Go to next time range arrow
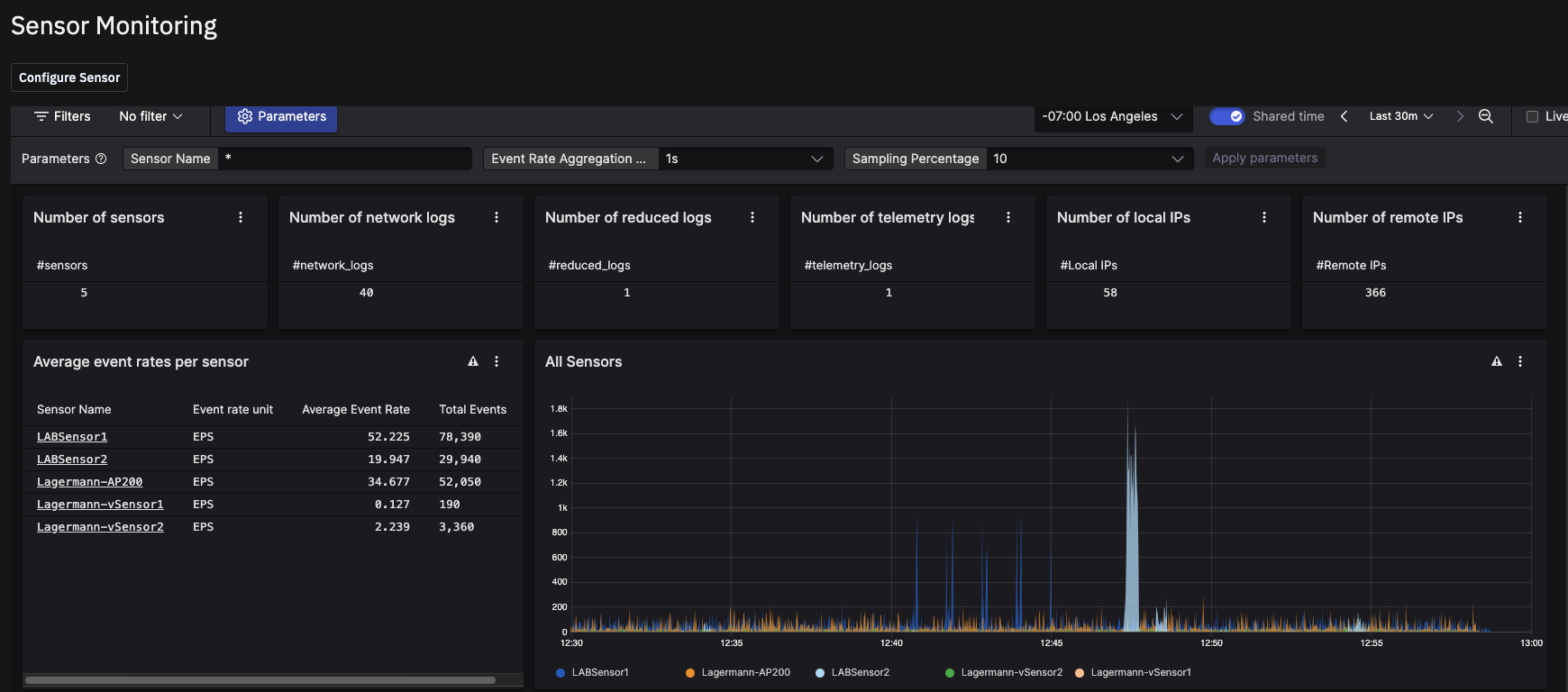This screenshot has width=1568, height=692. pos(1460,116)
